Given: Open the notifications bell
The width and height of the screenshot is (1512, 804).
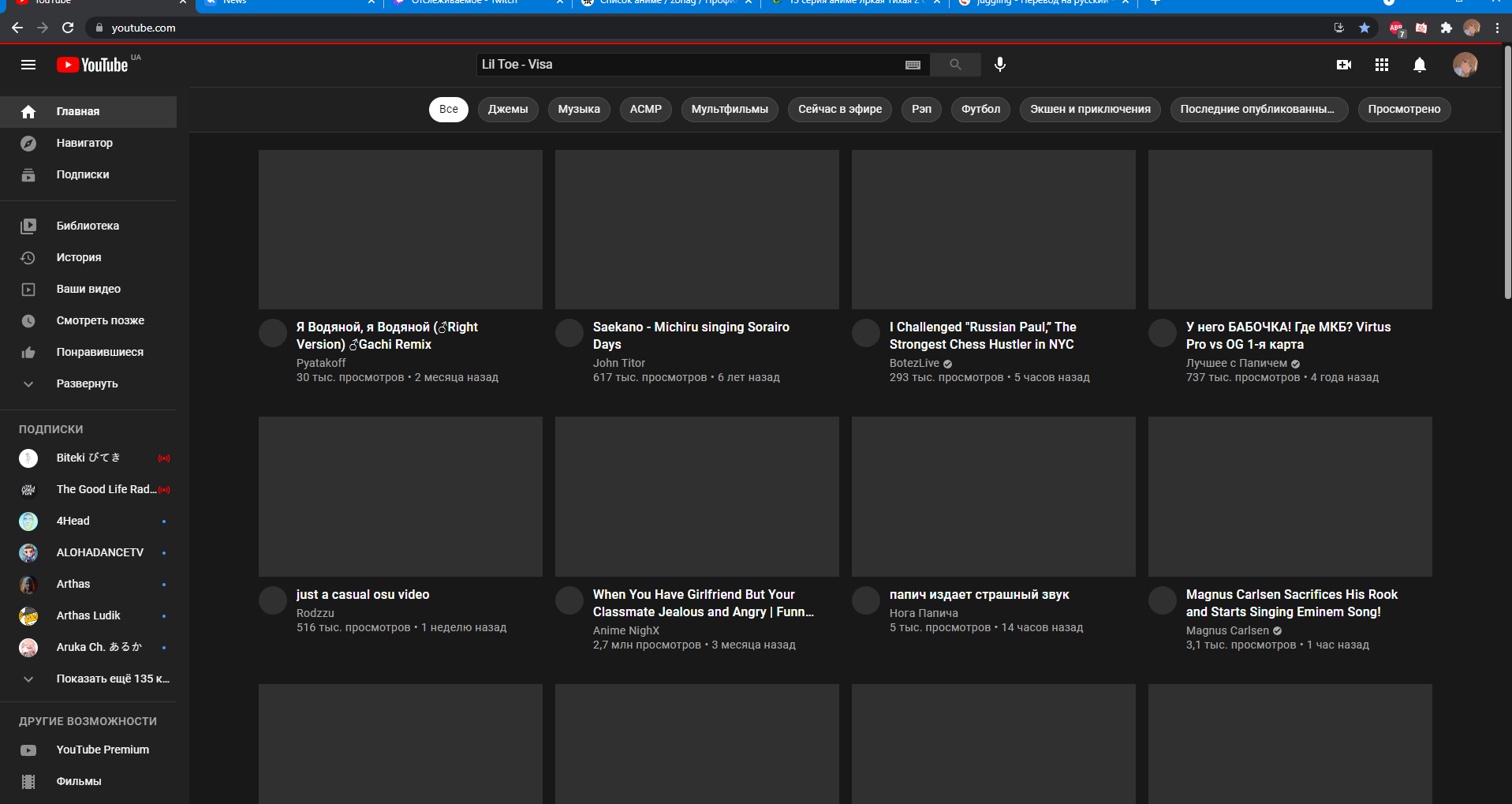Looking at the screenshot, I should pyautogui.click(x=1420, y=65).
